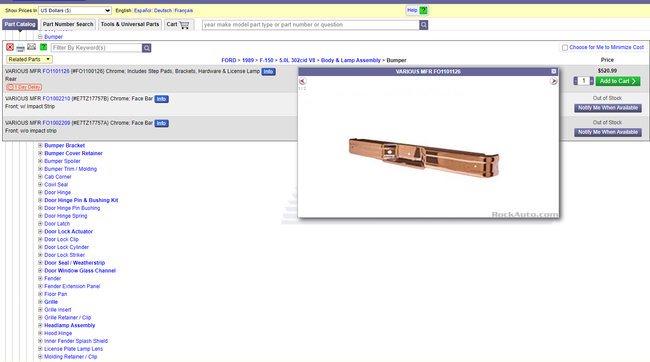Add FO1101126 bumper to cart
The width and height of the screenshot is (650, 362).
(618, 81)
